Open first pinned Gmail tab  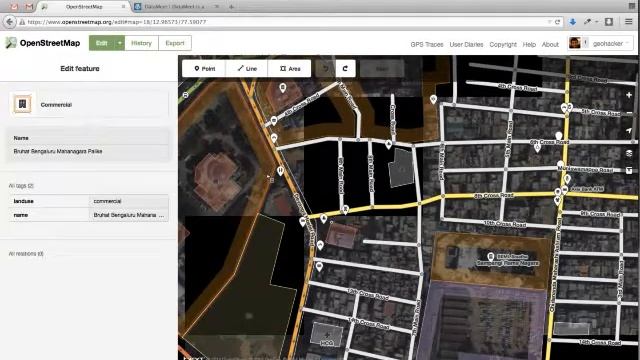tap(14, 7)
